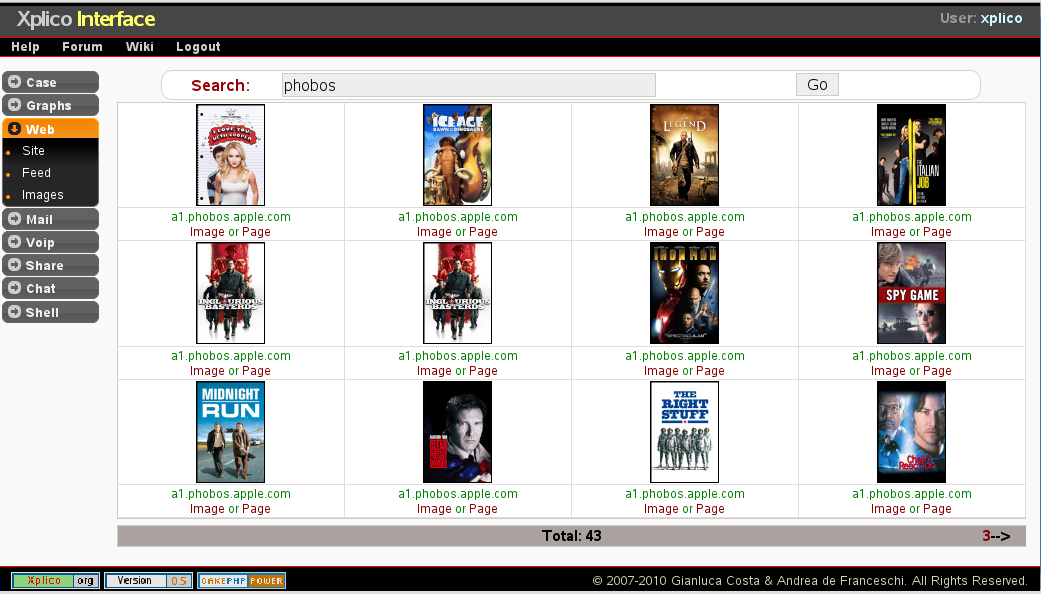Go to page 3 of results
This screenshot has width=1041, height=594.
click(987, 536)
